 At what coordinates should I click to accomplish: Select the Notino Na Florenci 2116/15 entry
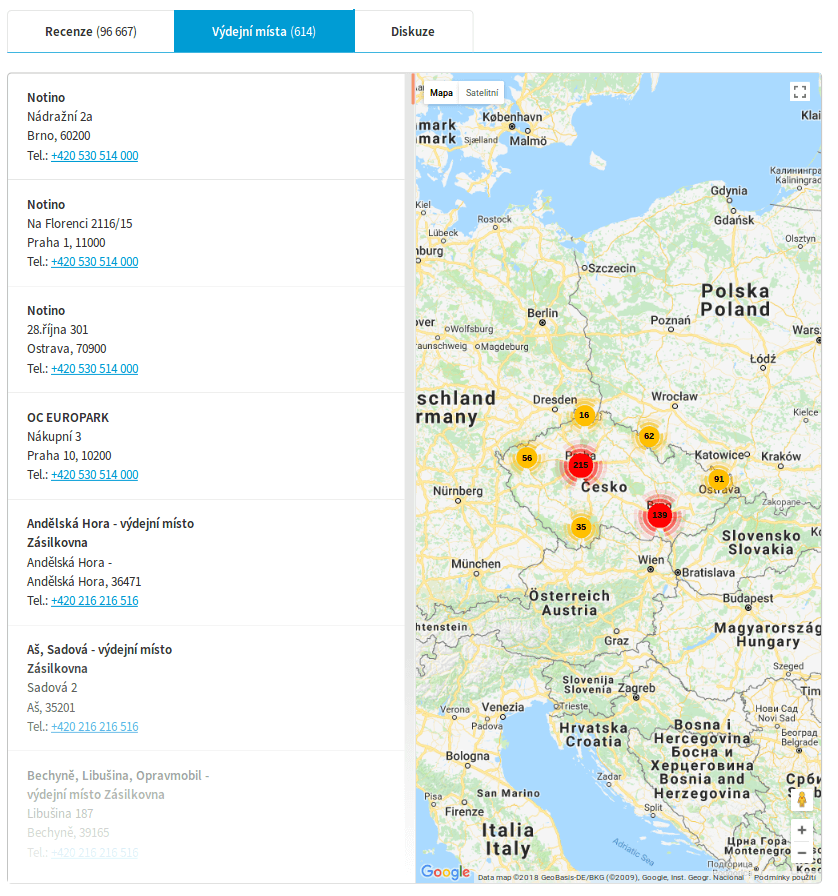tap(206, 233)
